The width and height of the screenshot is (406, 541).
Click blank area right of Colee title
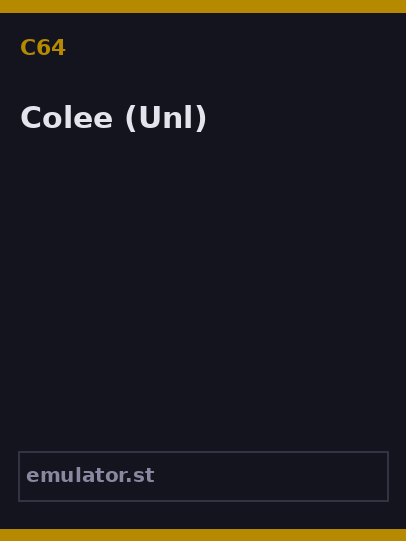click(x=304, y=118)
